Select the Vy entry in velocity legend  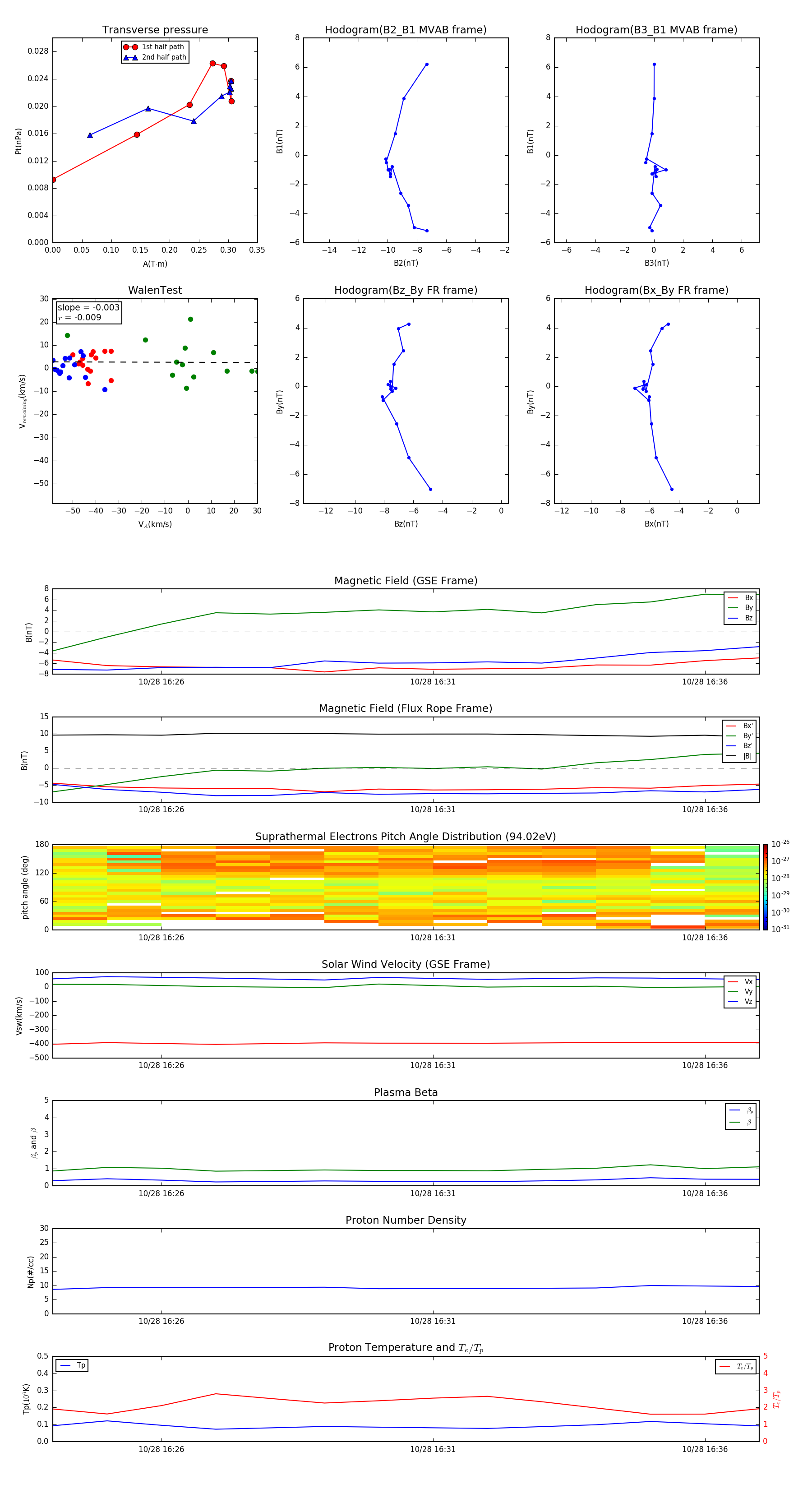(x=740, y=991)
